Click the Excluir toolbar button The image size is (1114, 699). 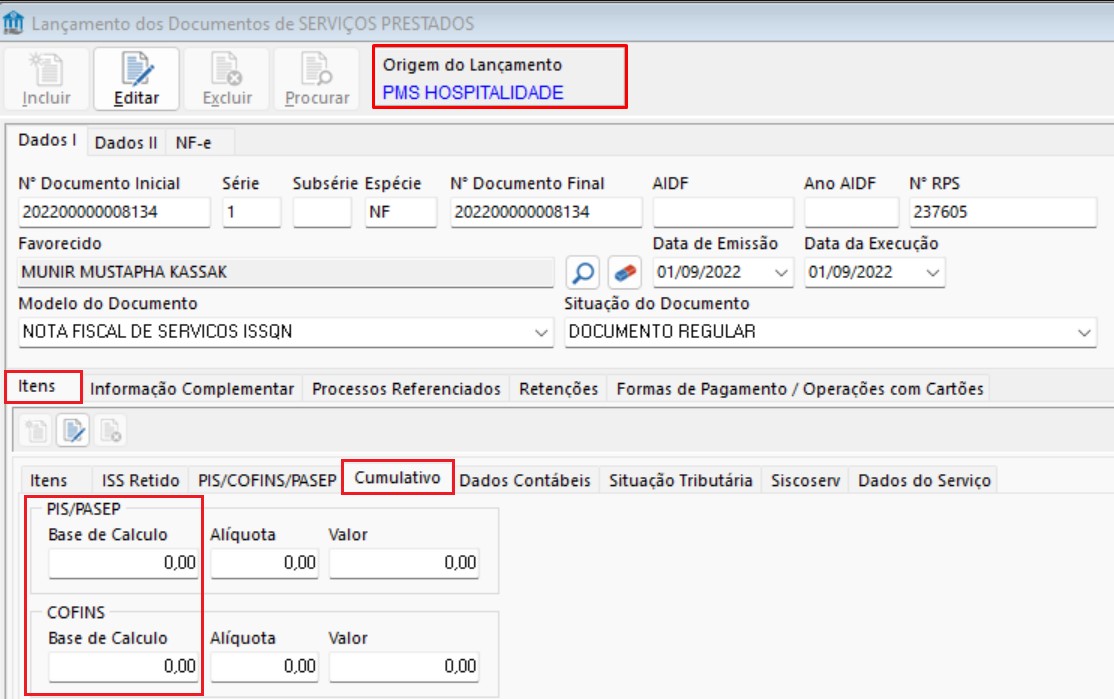tap(227, 79)
